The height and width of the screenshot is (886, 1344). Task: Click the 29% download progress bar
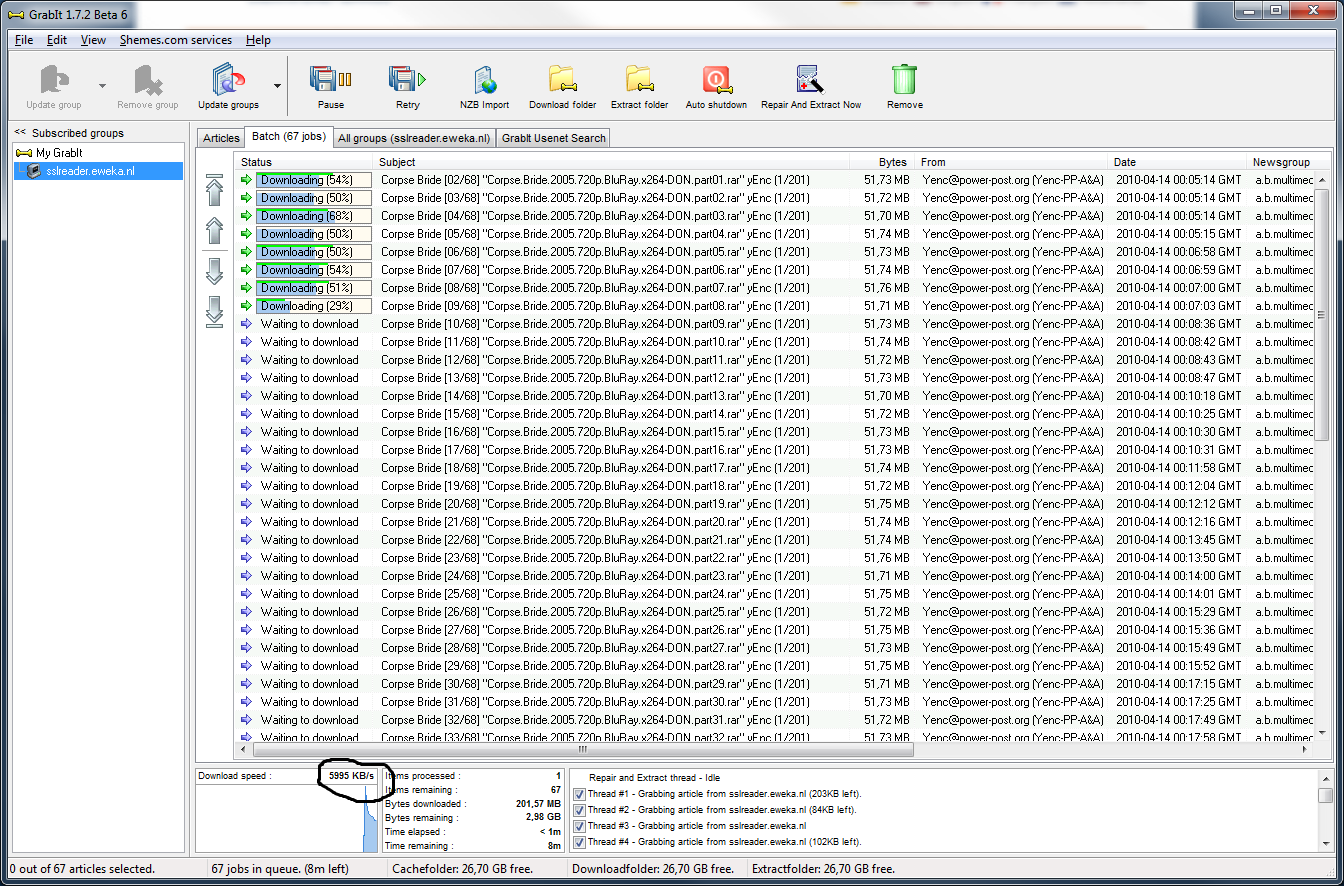(x=314, y=306)
